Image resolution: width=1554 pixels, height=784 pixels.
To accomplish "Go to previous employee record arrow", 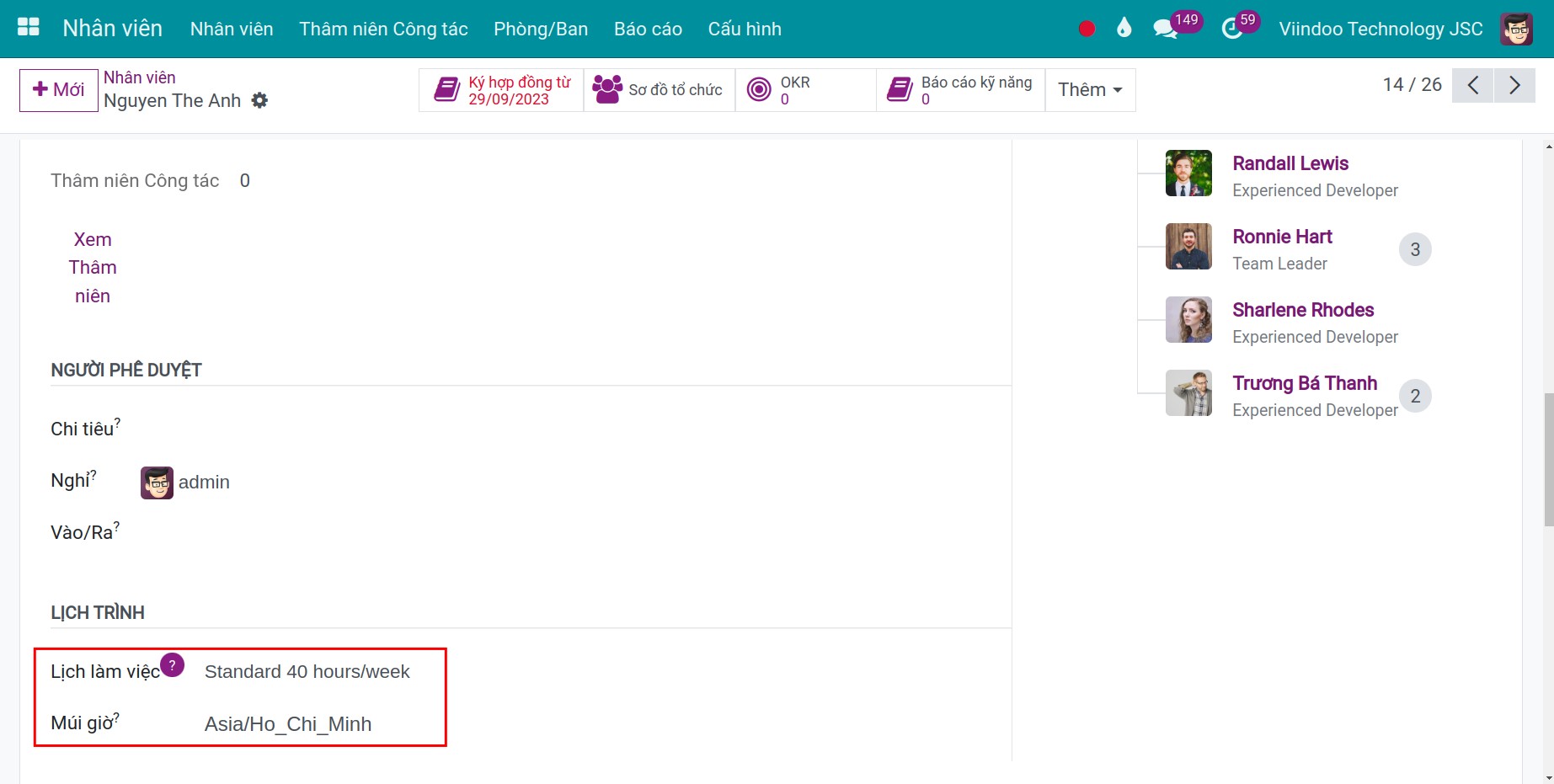I will (1472, 85).
